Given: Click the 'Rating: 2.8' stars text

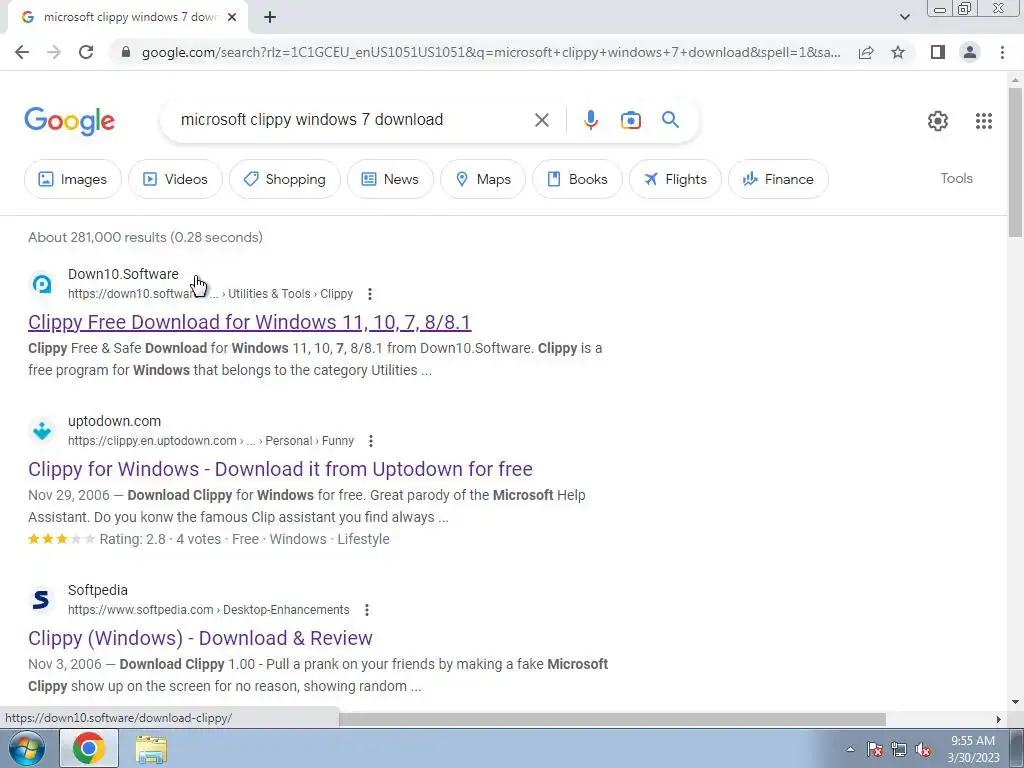Looking at the screenshot, I should [x=133, y=539].
